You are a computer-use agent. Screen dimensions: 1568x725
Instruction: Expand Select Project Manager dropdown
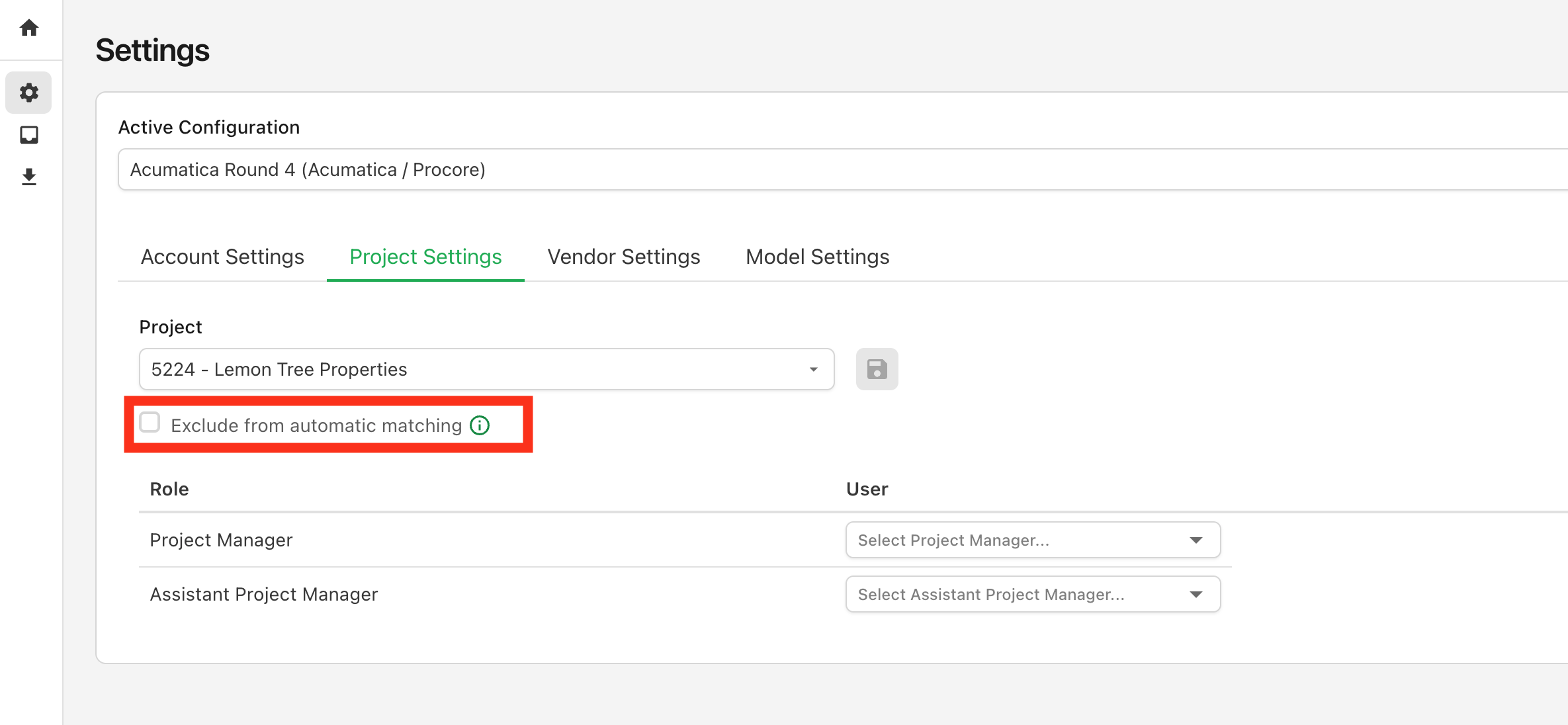1019,540
